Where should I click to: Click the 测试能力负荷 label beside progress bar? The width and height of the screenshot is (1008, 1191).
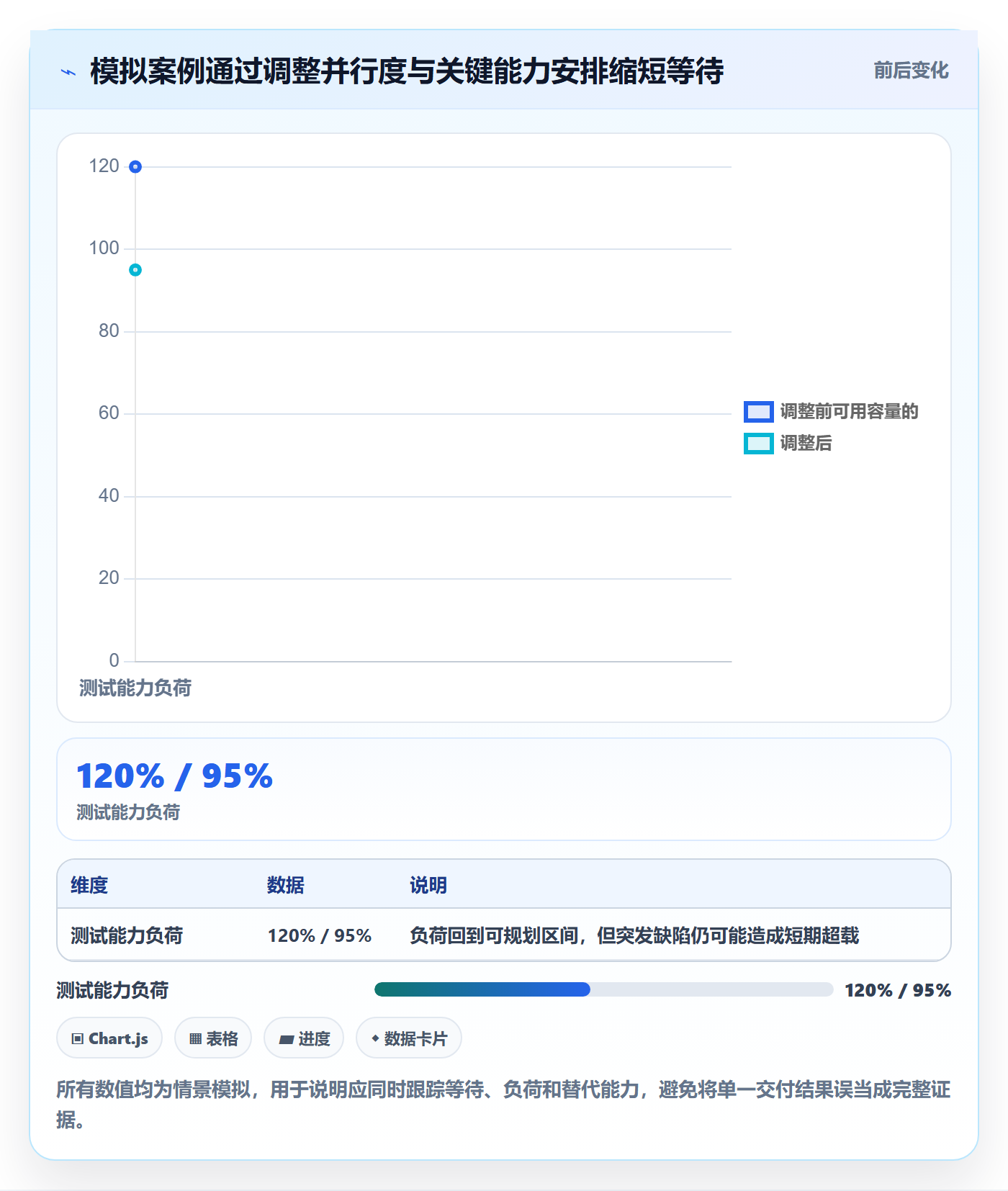pyautogui.click(x=112, y=990)
